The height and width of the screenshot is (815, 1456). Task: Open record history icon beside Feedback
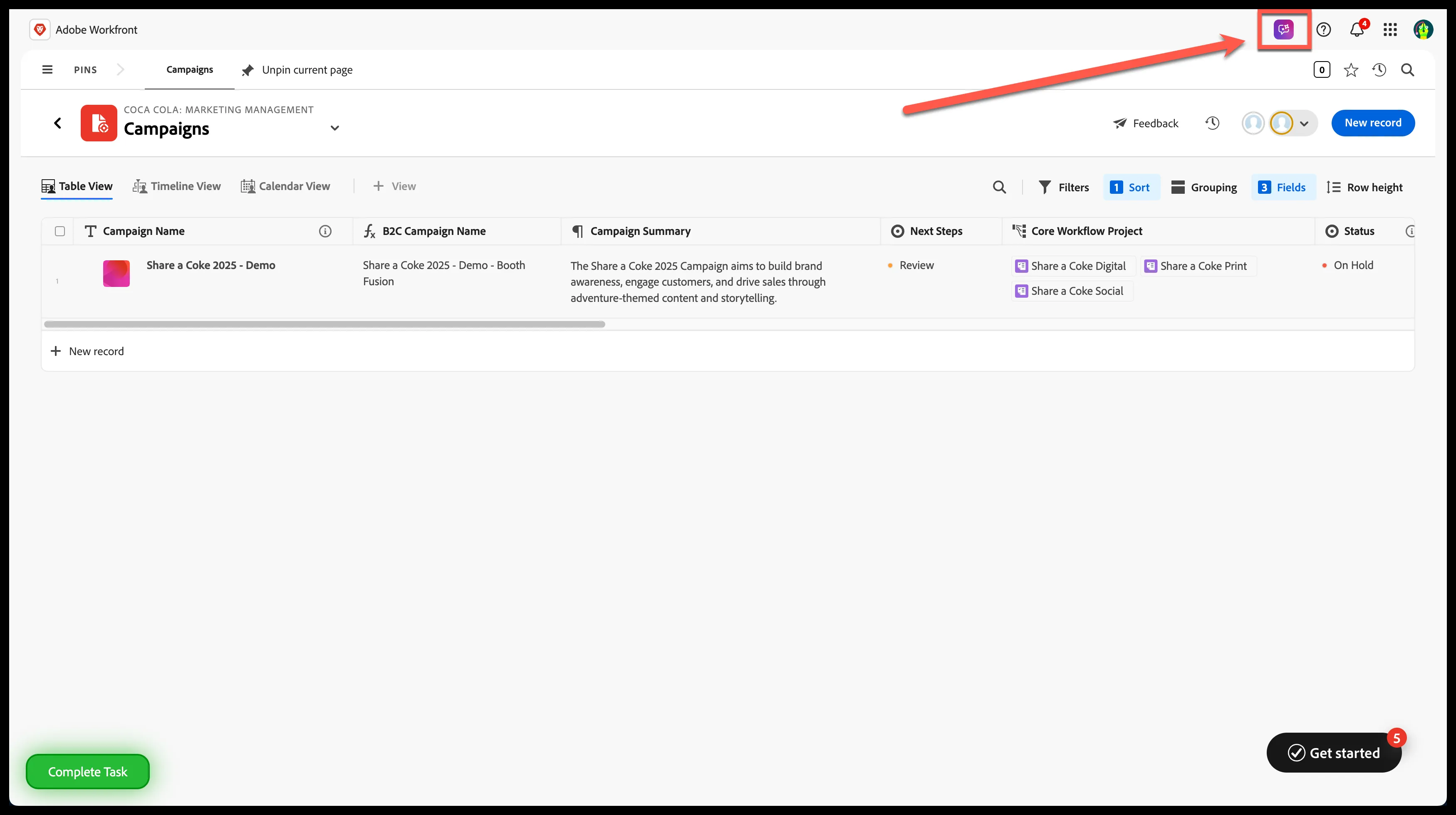1212,123
